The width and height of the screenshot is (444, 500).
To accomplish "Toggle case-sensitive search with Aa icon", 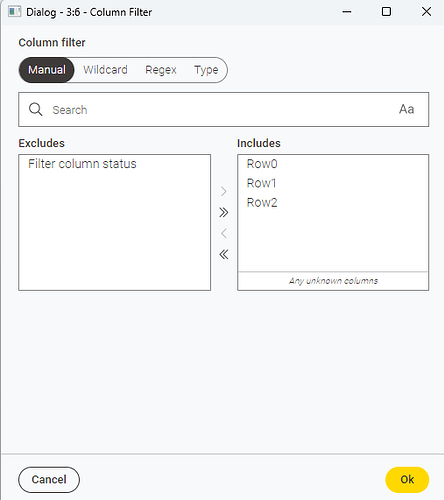I will [407, 109].
